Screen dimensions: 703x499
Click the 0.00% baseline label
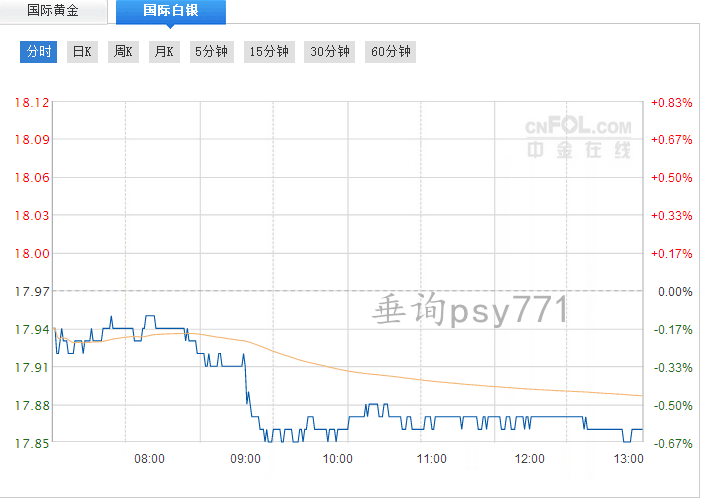(x=675, y=292)
